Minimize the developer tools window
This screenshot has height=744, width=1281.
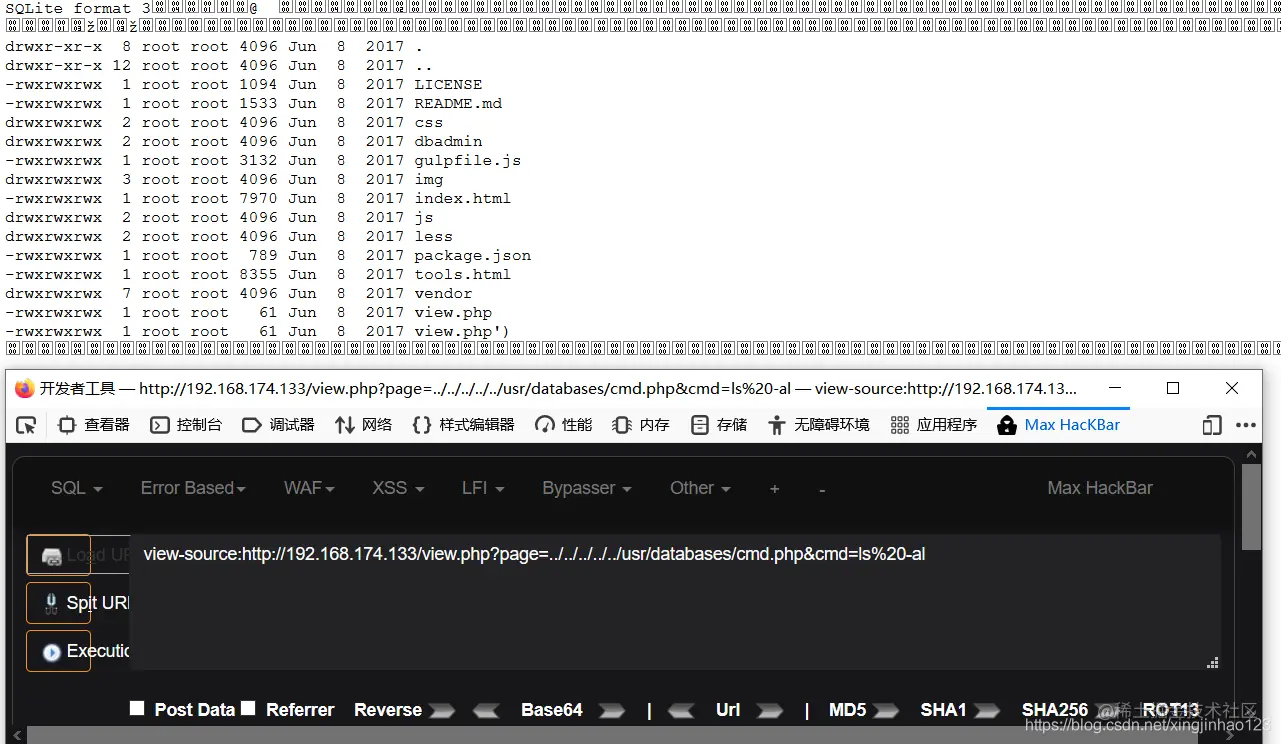pyautogui.click(x=1114, y=388)
